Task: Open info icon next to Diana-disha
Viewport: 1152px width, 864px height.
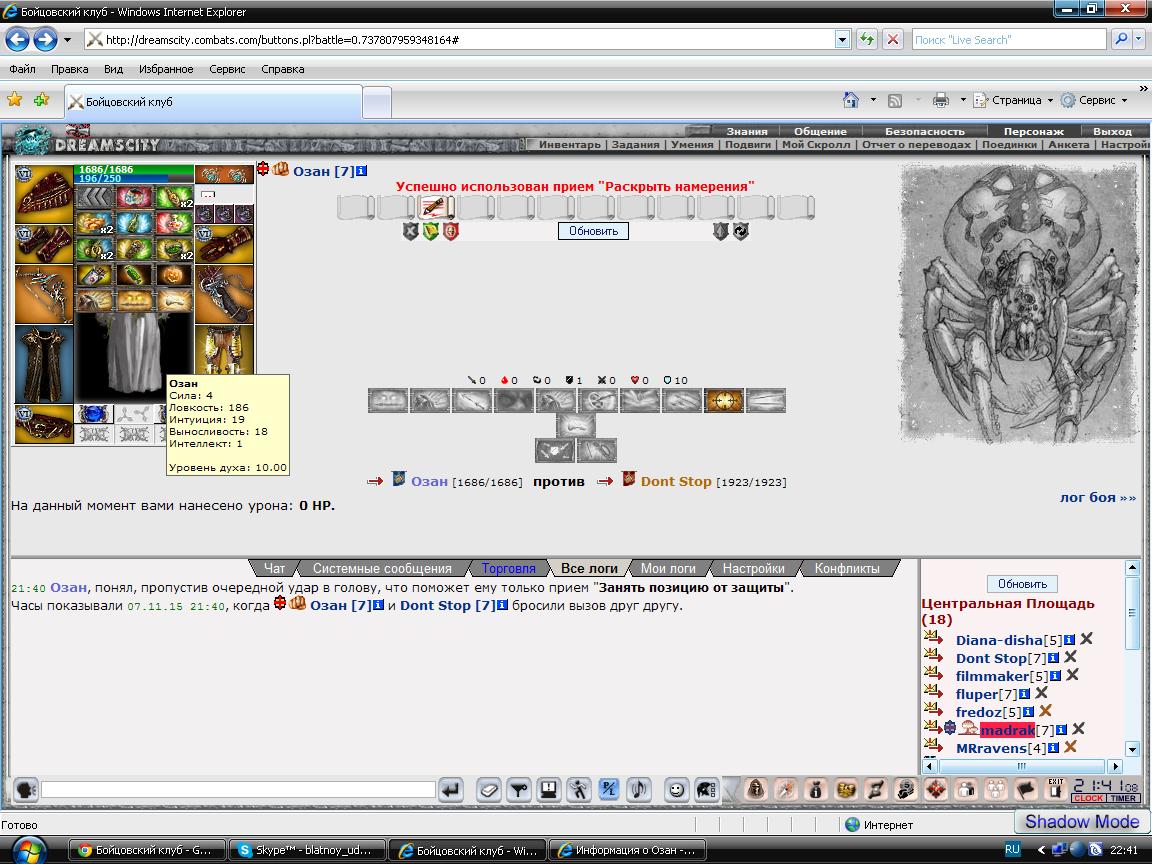Action: [1070, 640]
